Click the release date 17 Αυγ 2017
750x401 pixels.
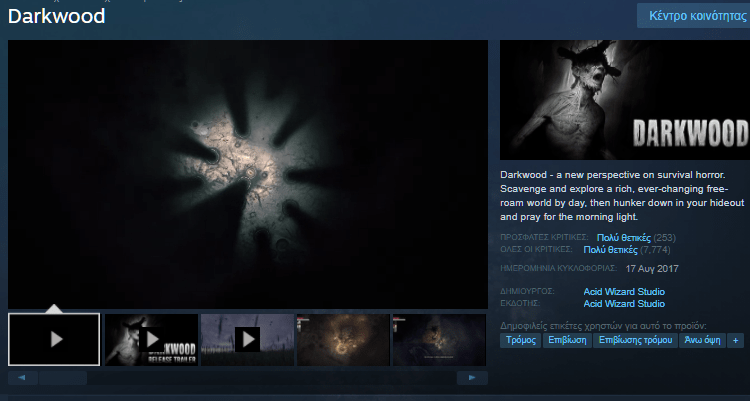tap(652, 269)
